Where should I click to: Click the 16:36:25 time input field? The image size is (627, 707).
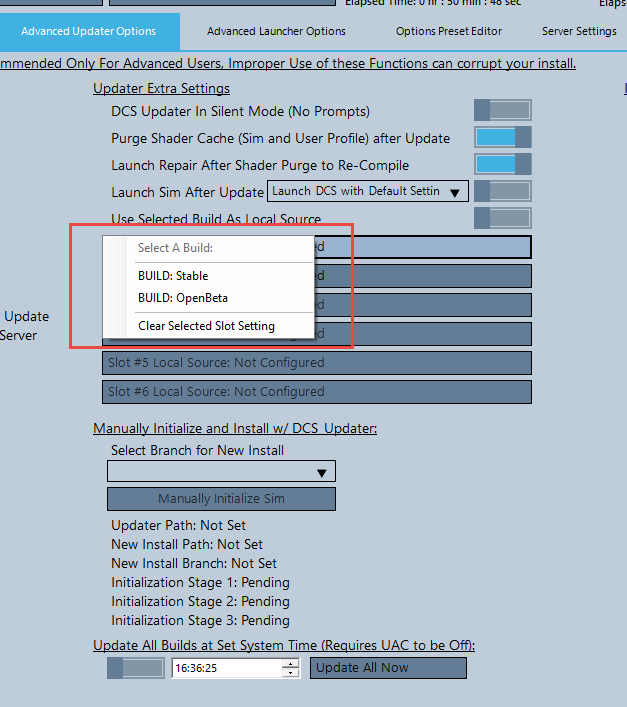click(x=228, y=668)
